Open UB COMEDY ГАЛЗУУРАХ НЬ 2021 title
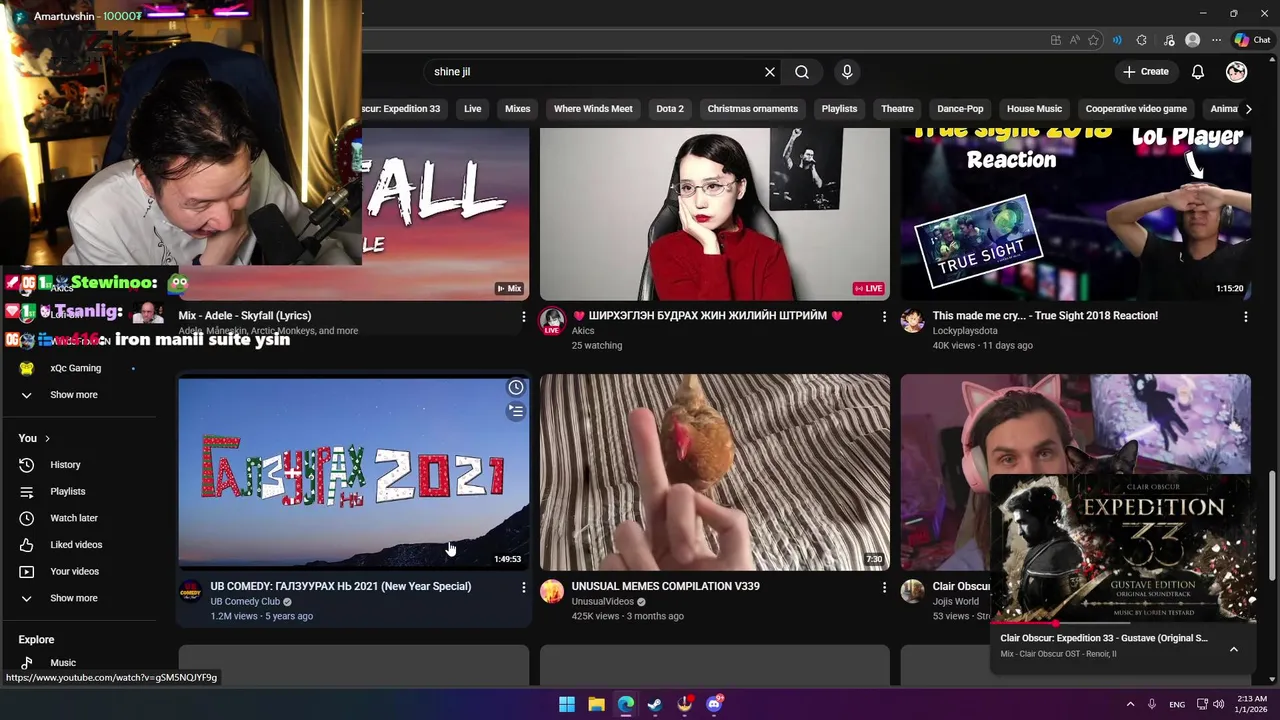 click(340, 586)
